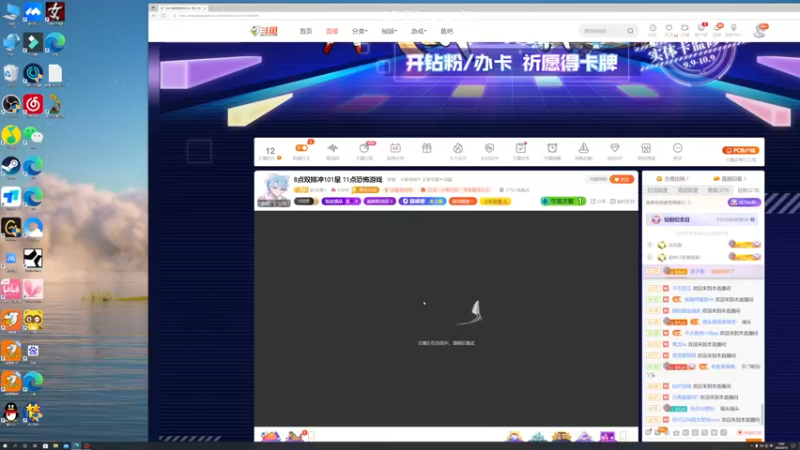800x450 pixels.
Task: Open the AD screen icon in streamer toolbar
Action: tap(395, 148)
